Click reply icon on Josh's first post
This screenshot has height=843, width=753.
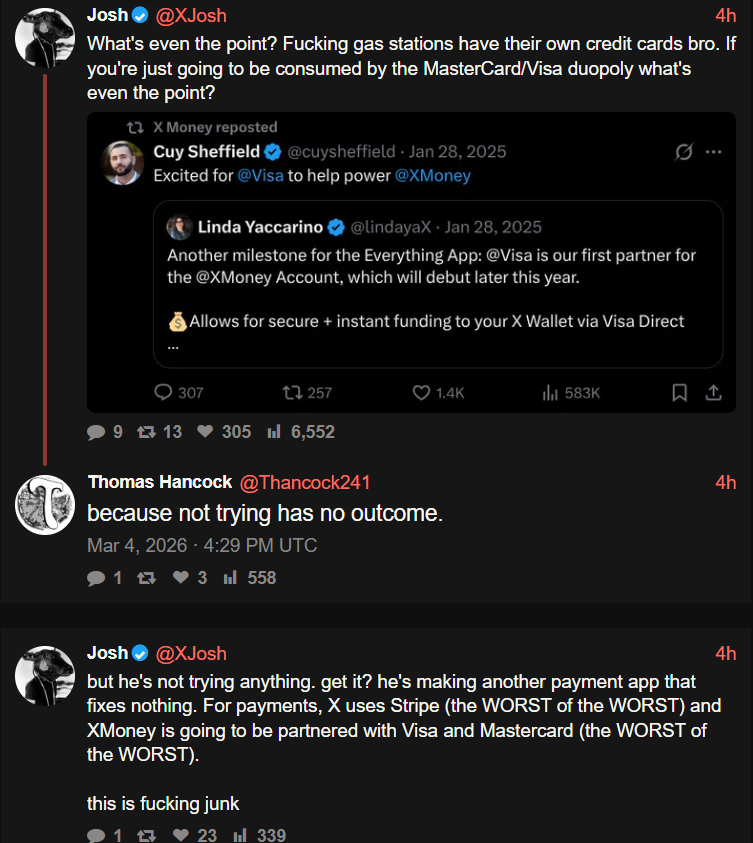[96, 432]
